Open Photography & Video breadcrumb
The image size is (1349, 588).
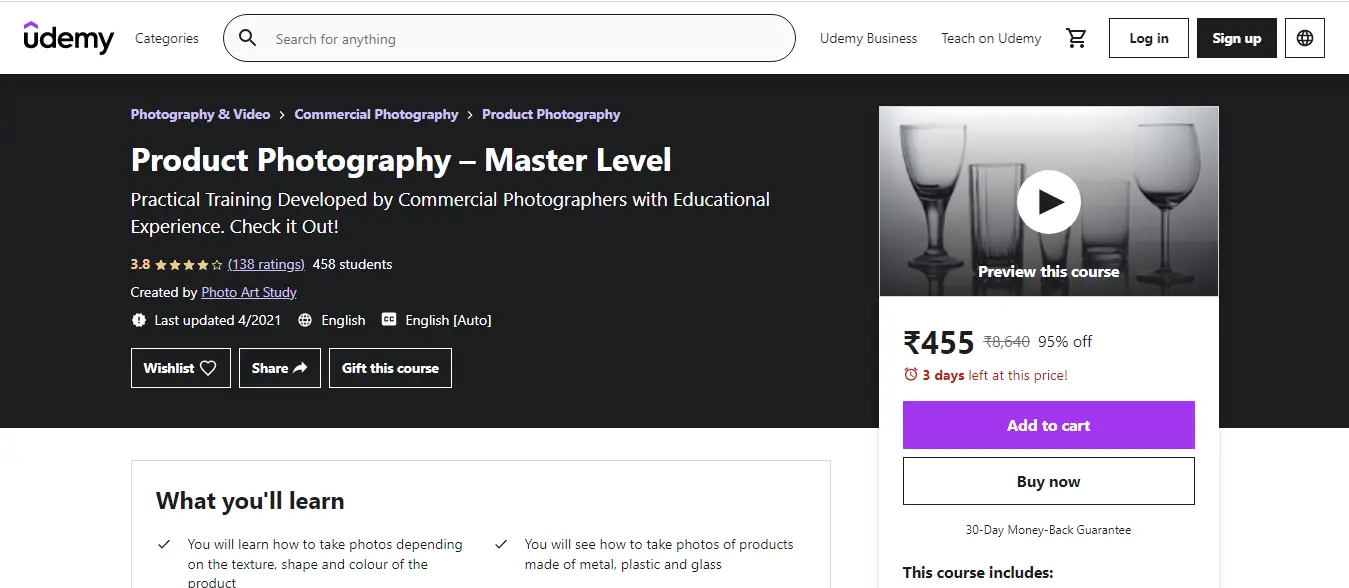[x=200, y=114]
